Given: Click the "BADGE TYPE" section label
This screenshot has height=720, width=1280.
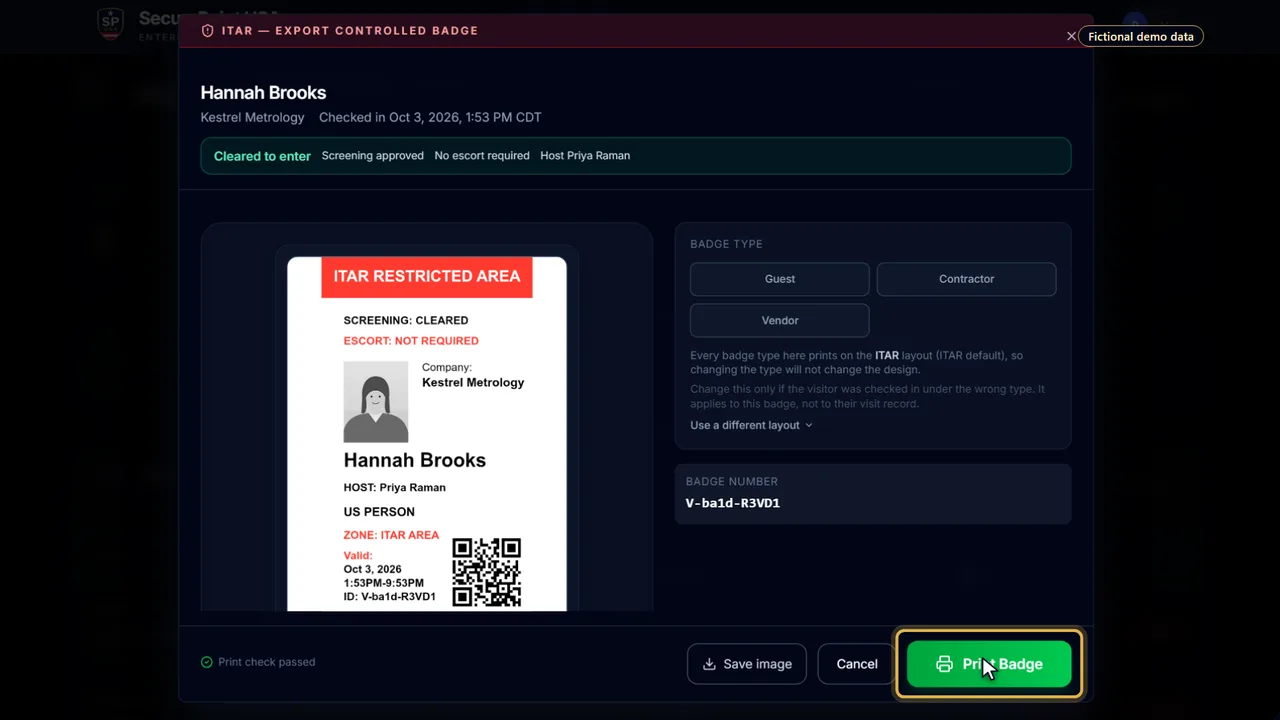Looking at the screenshot, I should point(726,244).
